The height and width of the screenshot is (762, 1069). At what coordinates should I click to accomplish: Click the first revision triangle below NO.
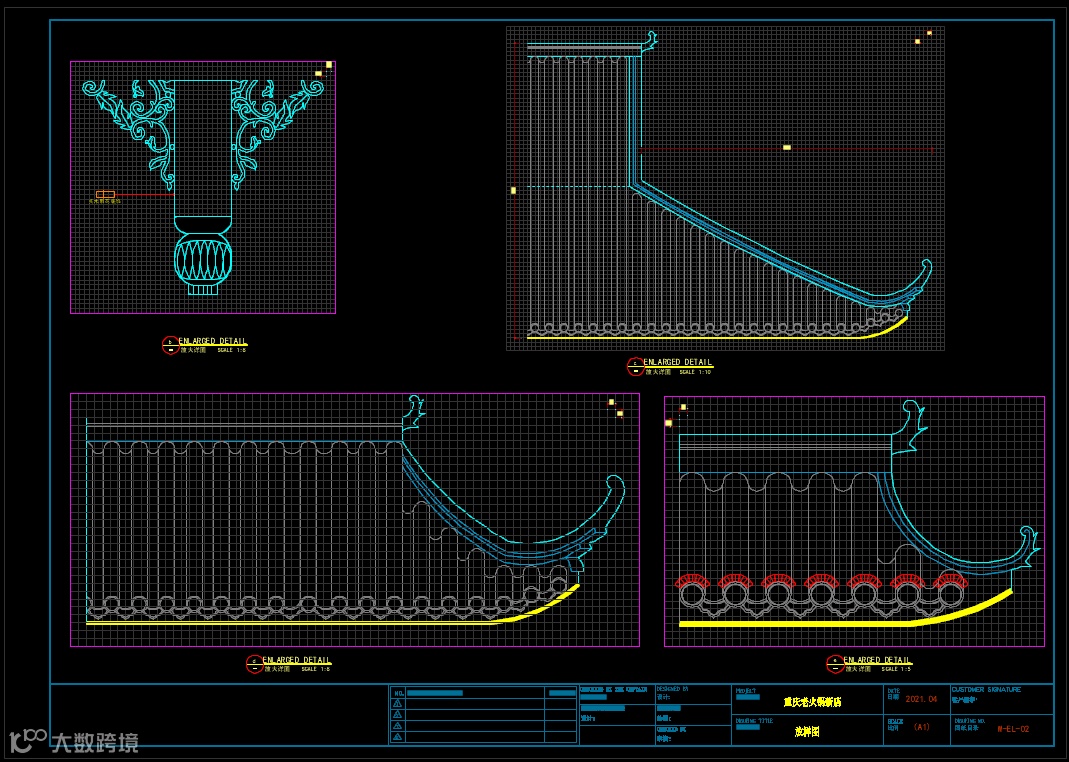pyautogui.click(x=398, y=703)
